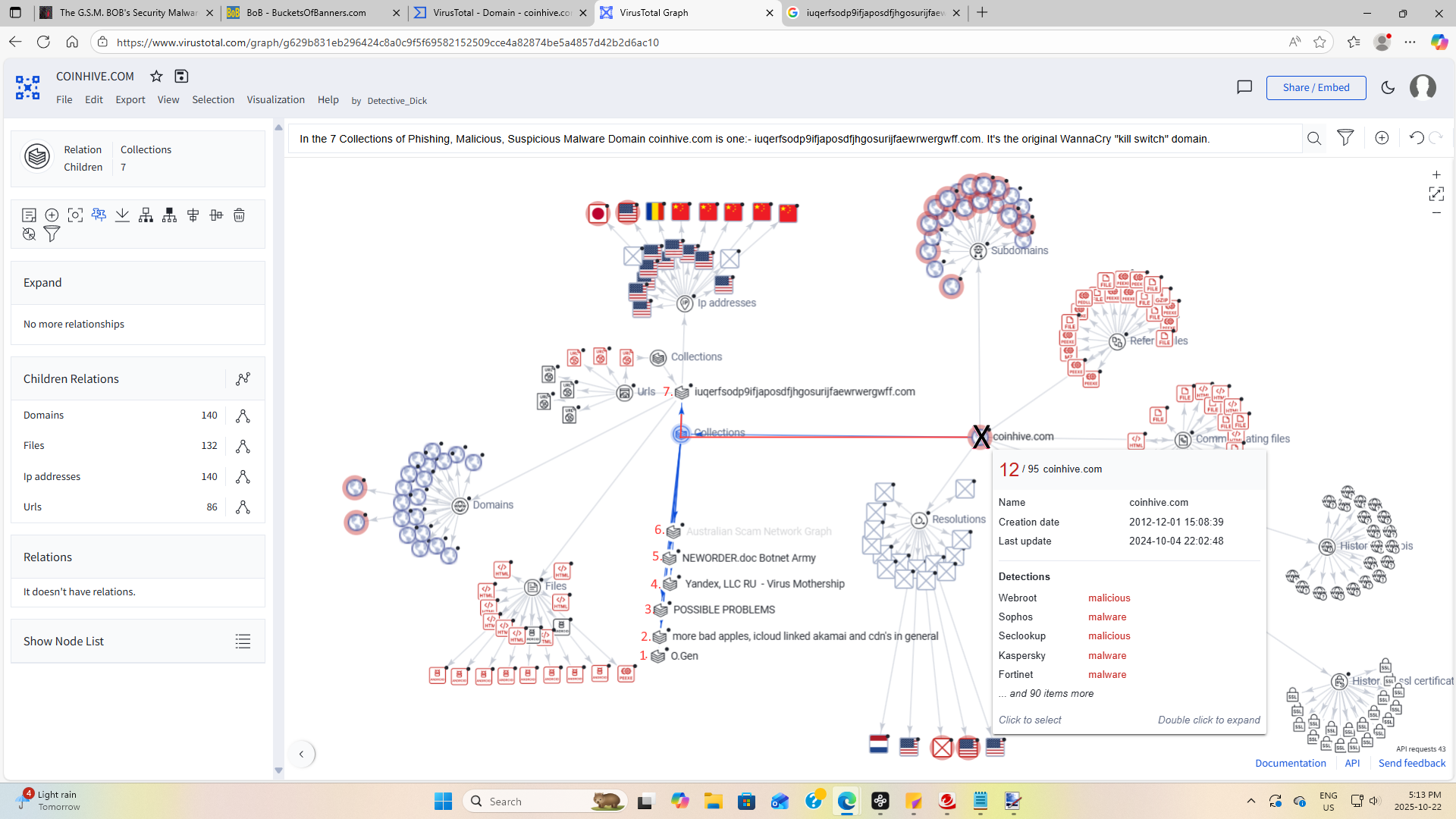The image size is (1456, 819).
Task: Select the Subdomains group node
Action: (978, 251)
